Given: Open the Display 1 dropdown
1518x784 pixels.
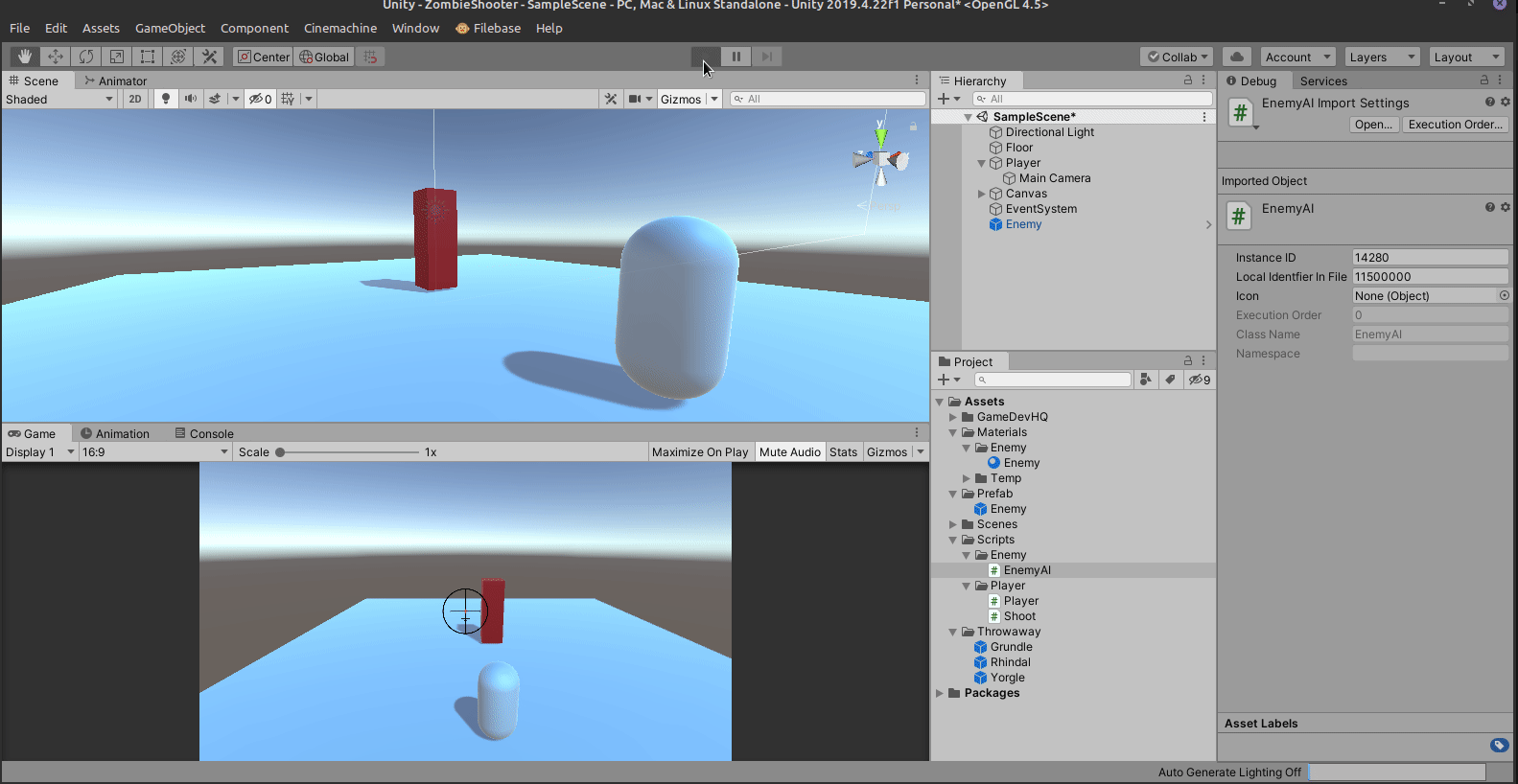Looking at the screenshot, I should tap(39, 452).
